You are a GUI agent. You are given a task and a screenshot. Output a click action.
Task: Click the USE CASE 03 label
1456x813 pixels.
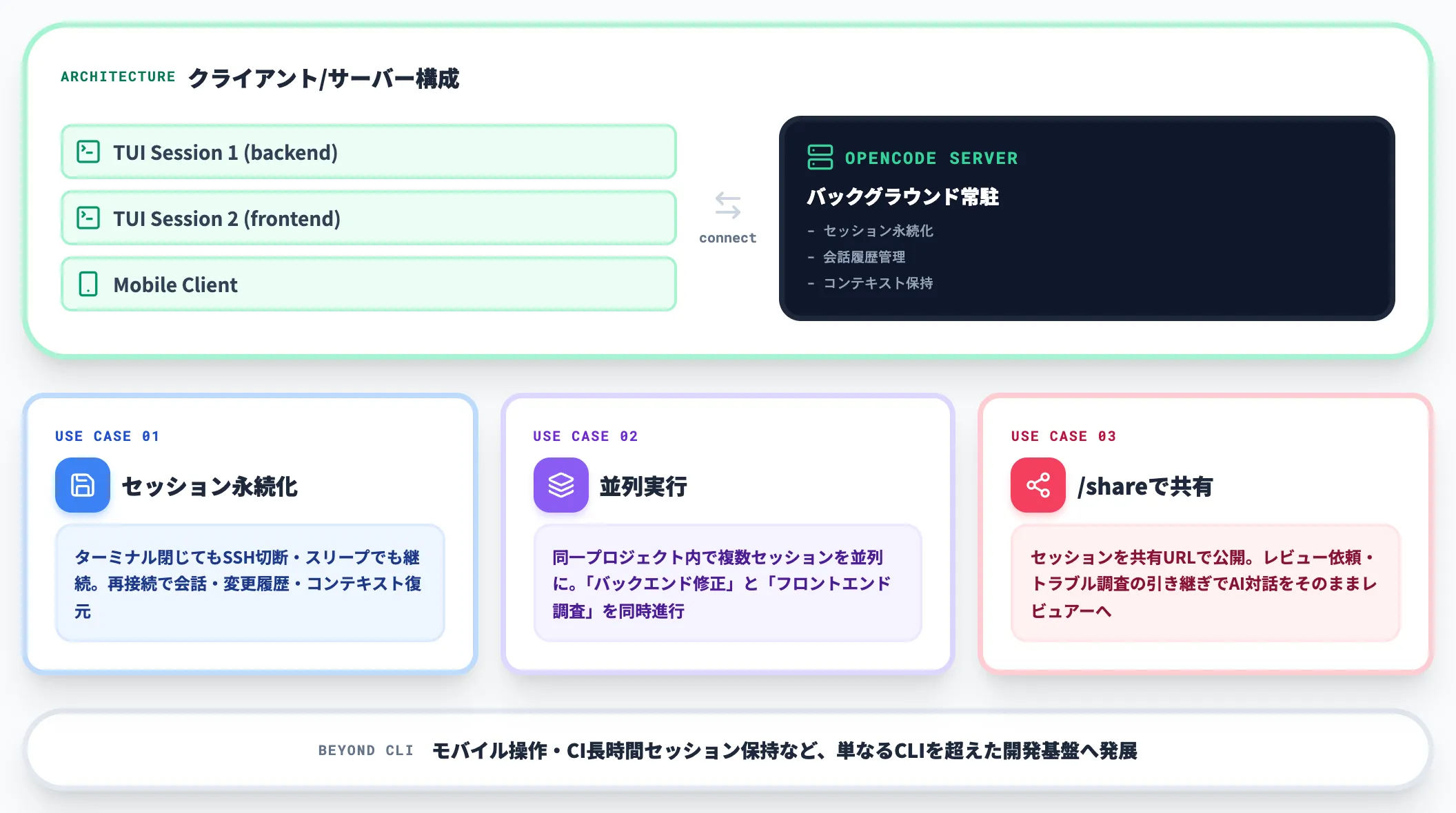(1064, 436)
